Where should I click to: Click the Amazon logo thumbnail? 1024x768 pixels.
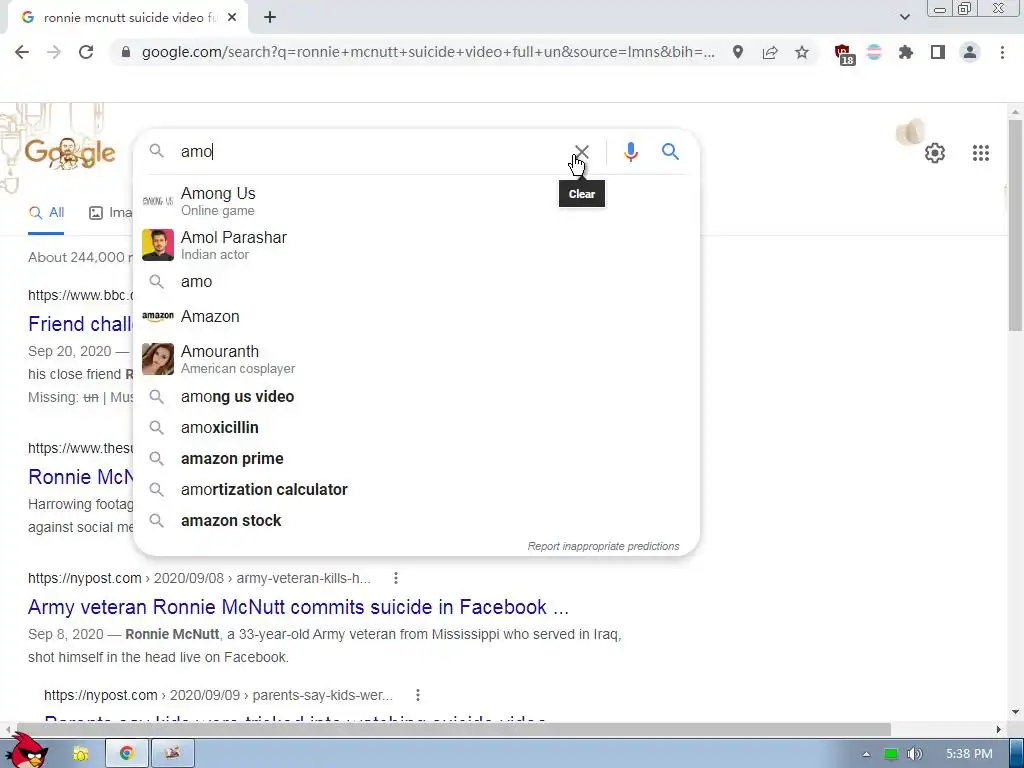(x=158, y=316)
